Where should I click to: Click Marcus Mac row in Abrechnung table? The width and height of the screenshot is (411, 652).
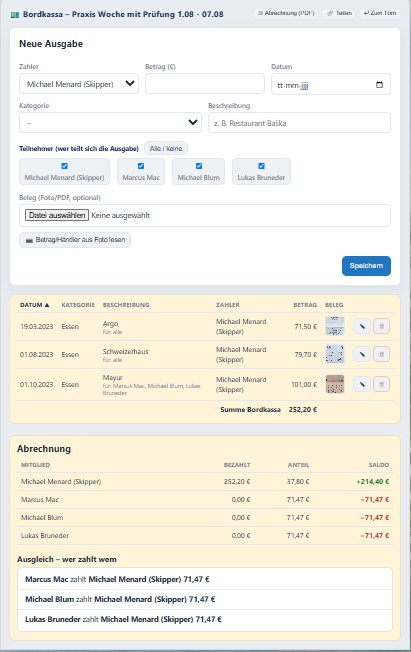(x=205, y=499)
